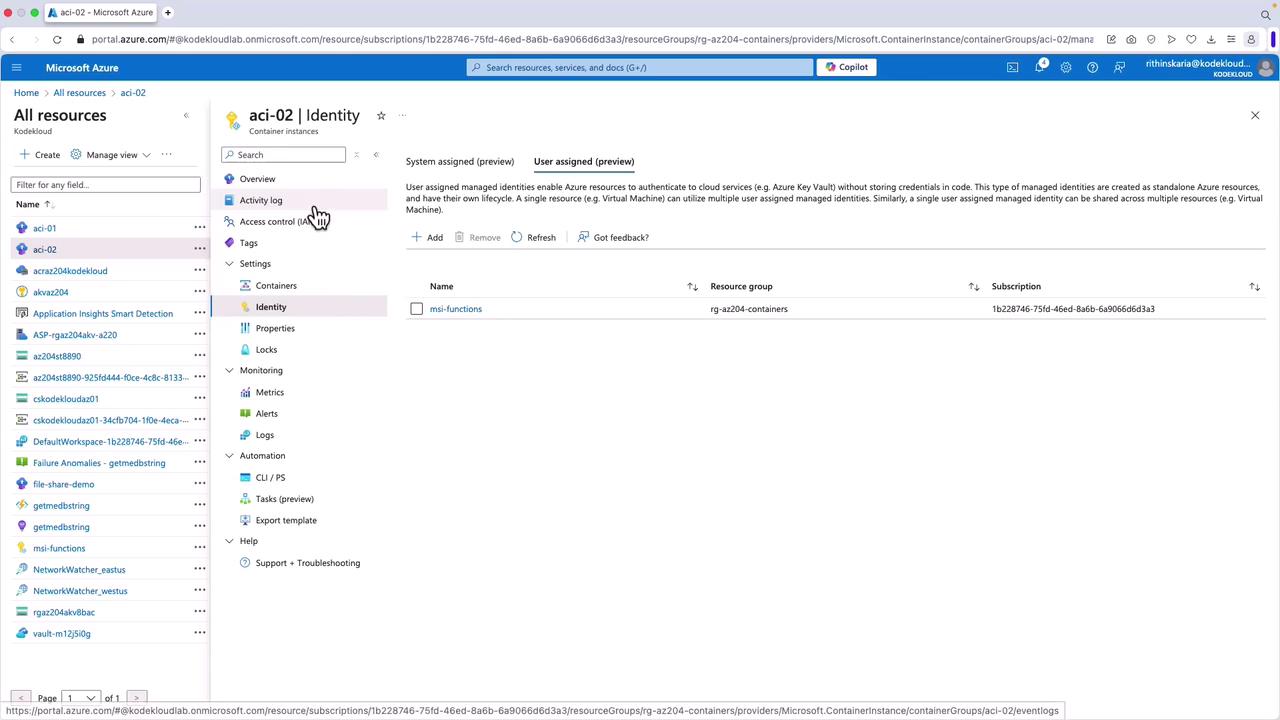
Task: Sort identities by Resource group arrows
Action: click(x=974, y=287)
